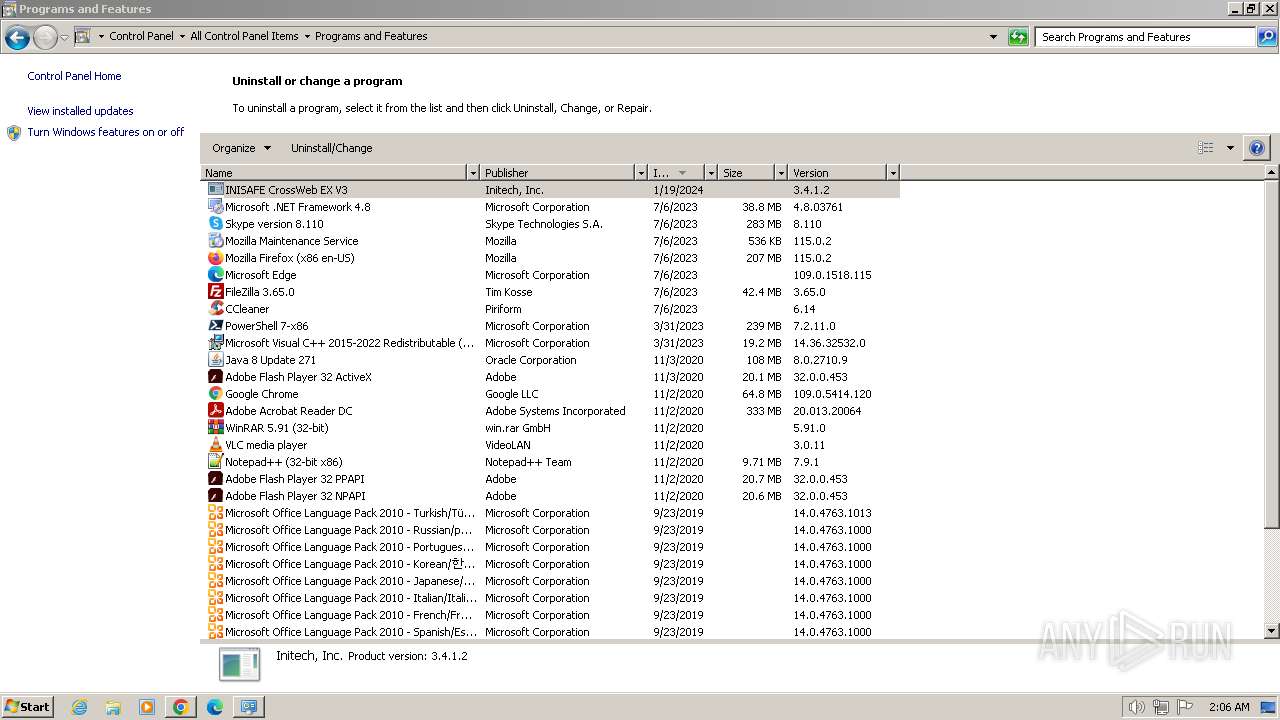Select the Adobe Flash Player 32 PPAPI icon

click(x=215, y=478)
